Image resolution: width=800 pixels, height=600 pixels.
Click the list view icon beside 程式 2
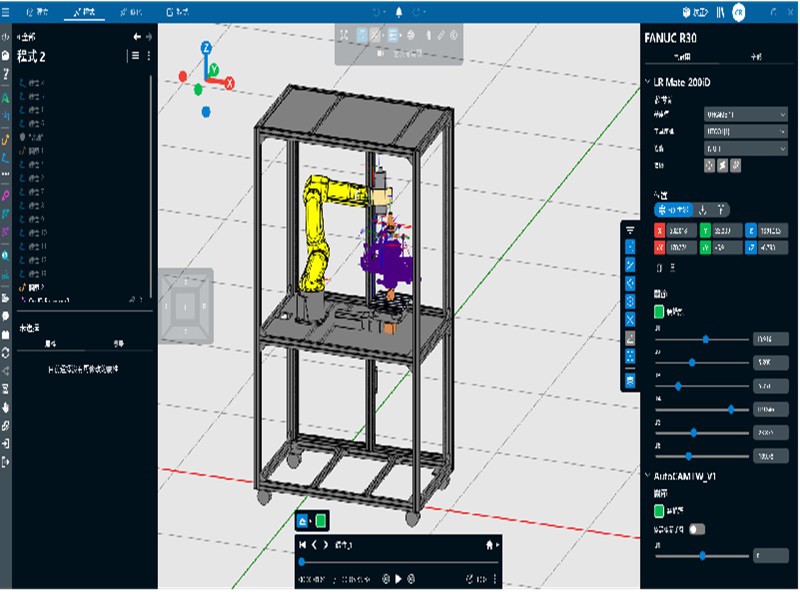pyautogui.click(x=134, y=56)
